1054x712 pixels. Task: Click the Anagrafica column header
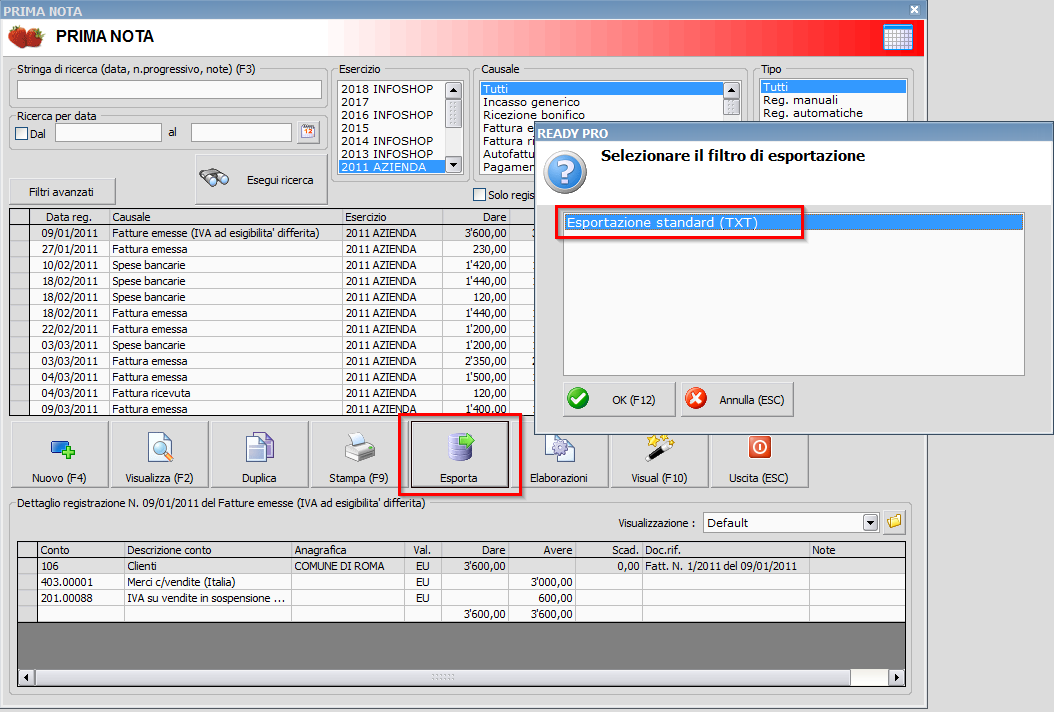point(348,550)
